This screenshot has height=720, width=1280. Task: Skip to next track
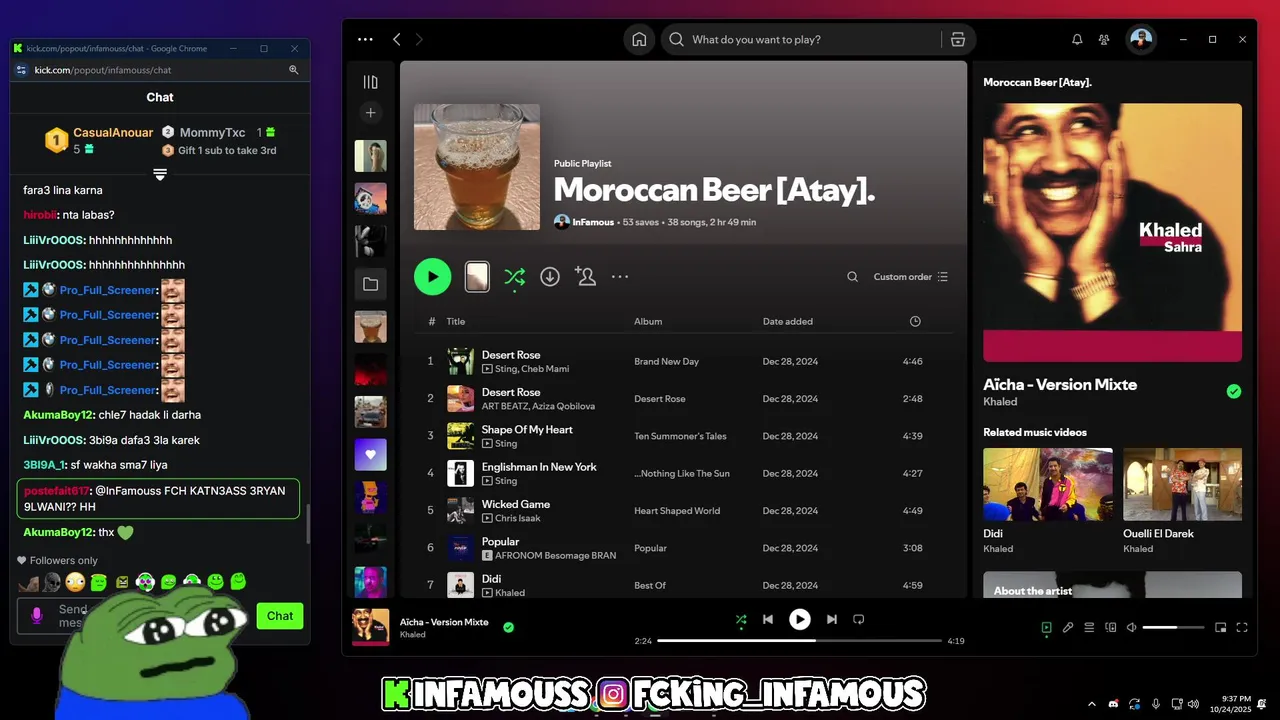[832, 620]
